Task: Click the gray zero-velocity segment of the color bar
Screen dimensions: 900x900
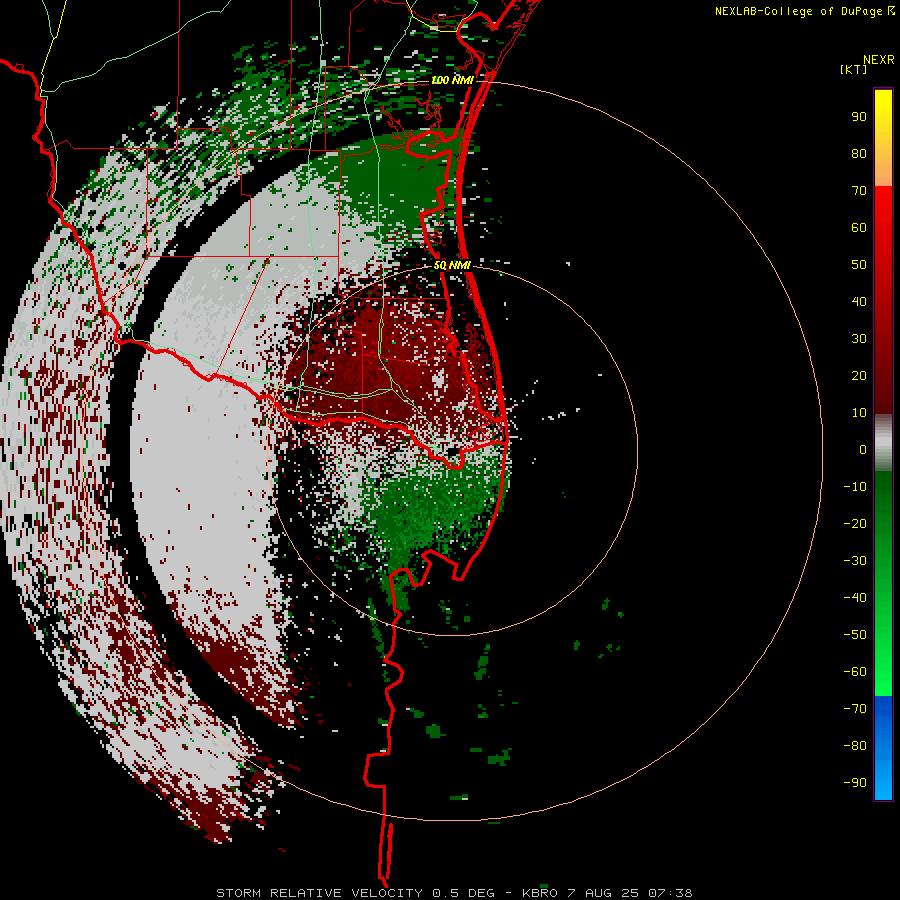Action: 883,443
